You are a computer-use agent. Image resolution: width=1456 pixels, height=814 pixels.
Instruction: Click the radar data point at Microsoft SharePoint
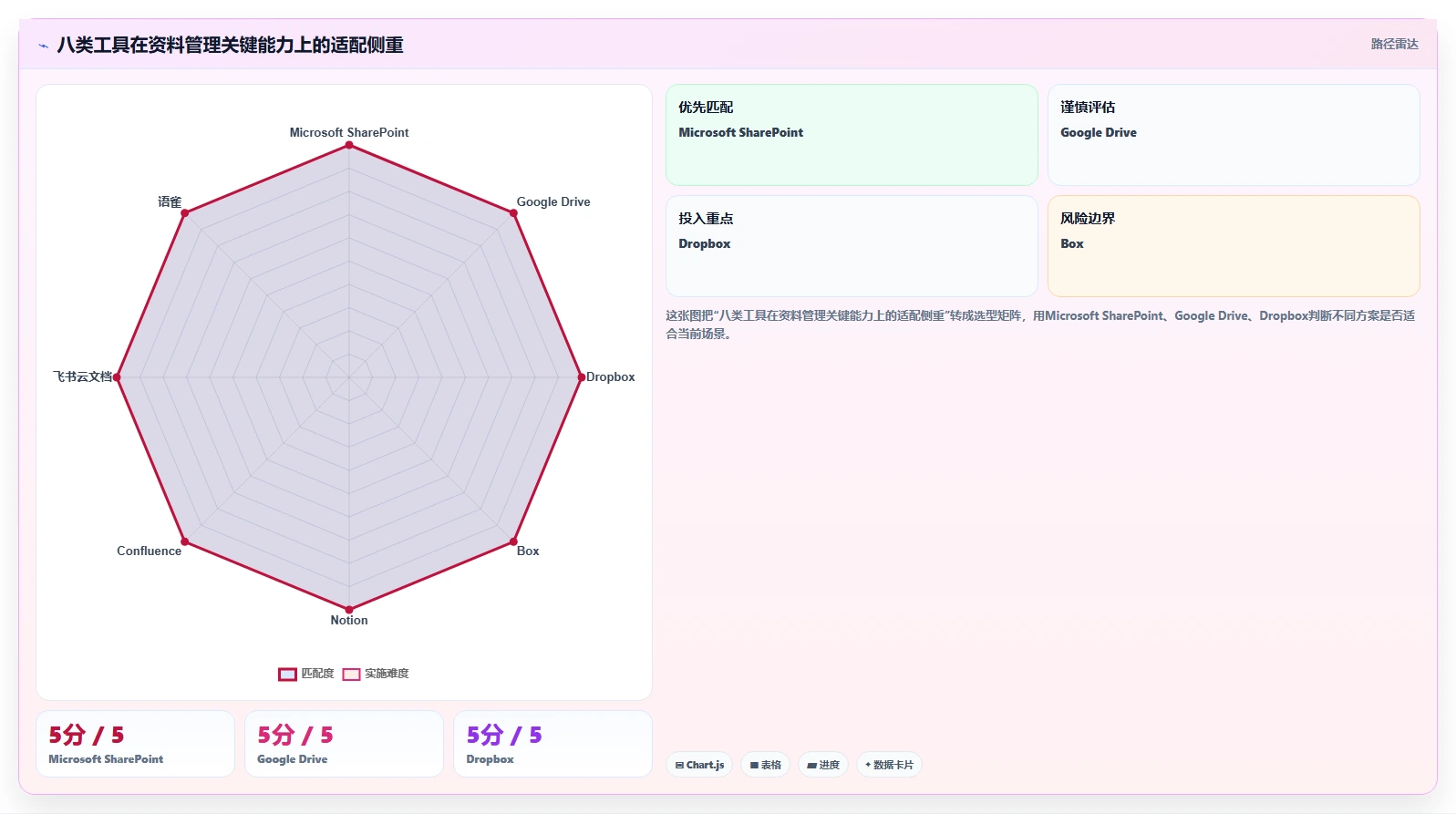tap(349, 144)
